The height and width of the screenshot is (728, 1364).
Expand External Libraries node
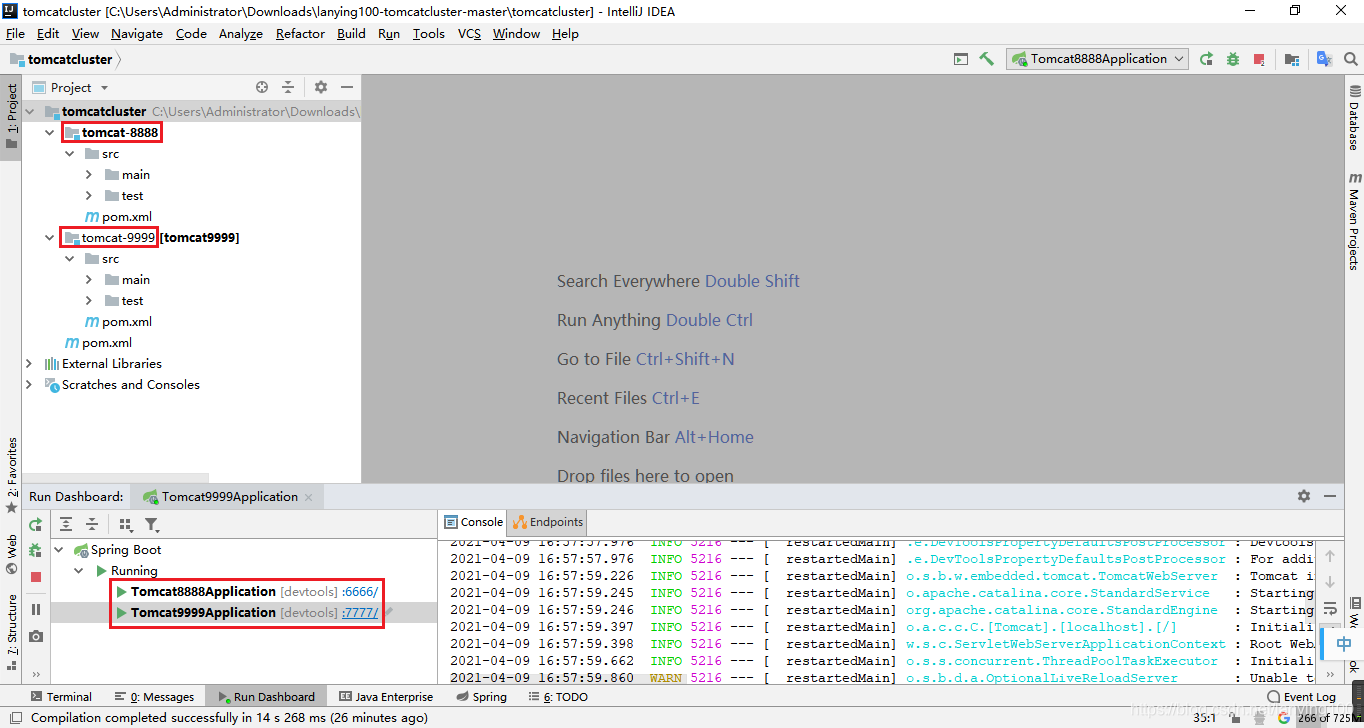30,363
